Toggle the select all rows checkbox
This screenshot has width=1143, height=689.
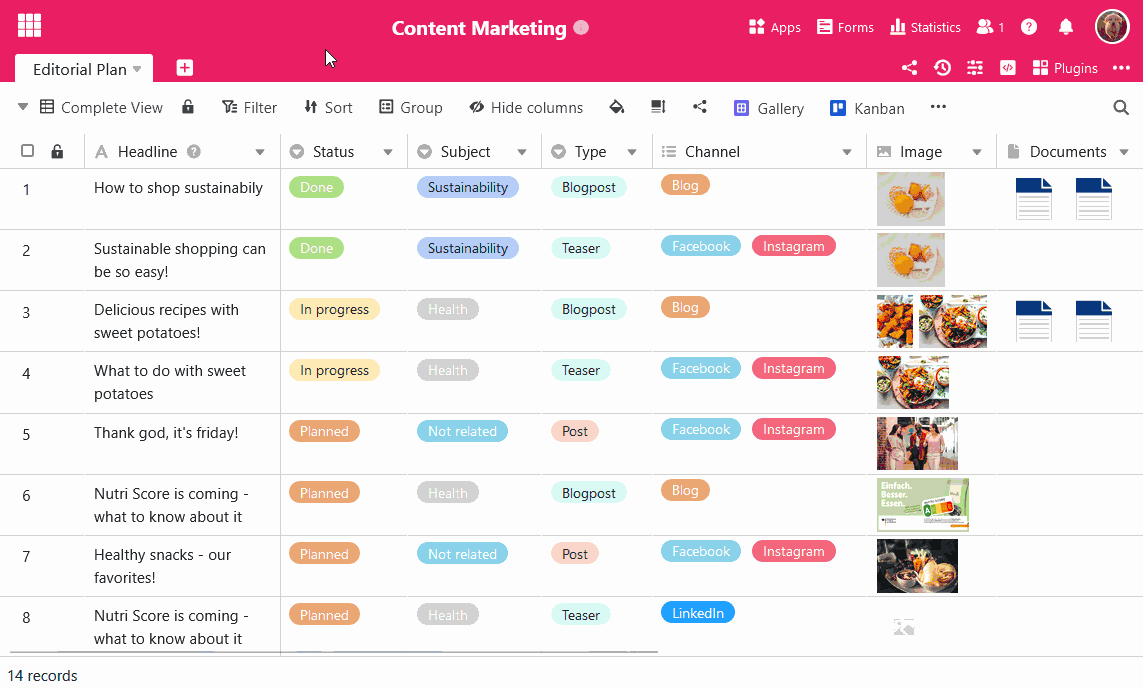click(x=28, y=151)
